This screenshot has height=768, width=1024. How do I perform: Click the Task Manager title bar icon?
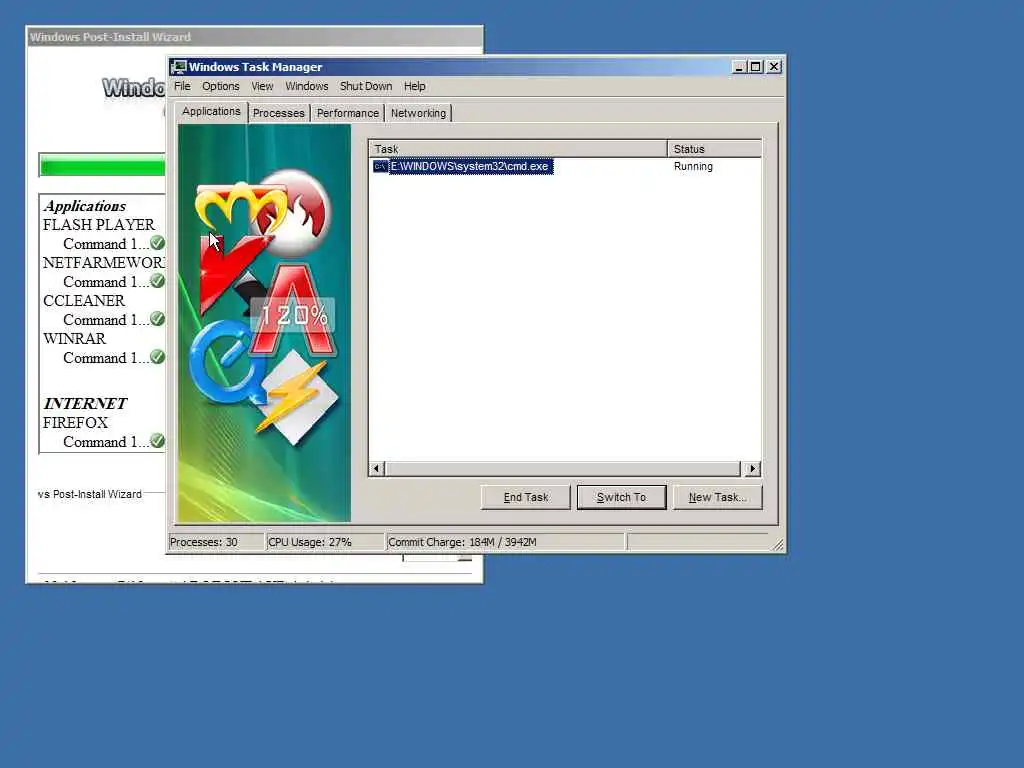[x=179, y=67]
